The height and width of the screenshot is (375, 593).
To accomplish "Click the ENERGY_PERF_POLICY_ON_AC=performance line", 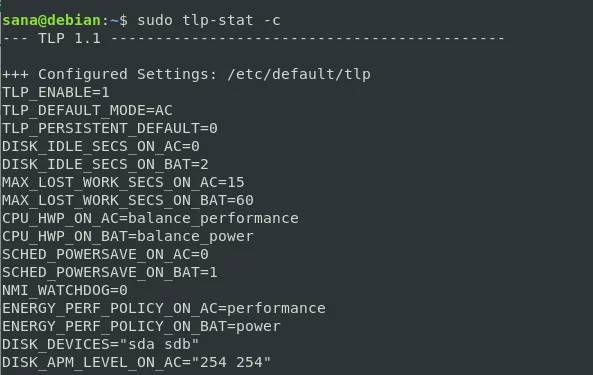I will (x=164, y=309).
